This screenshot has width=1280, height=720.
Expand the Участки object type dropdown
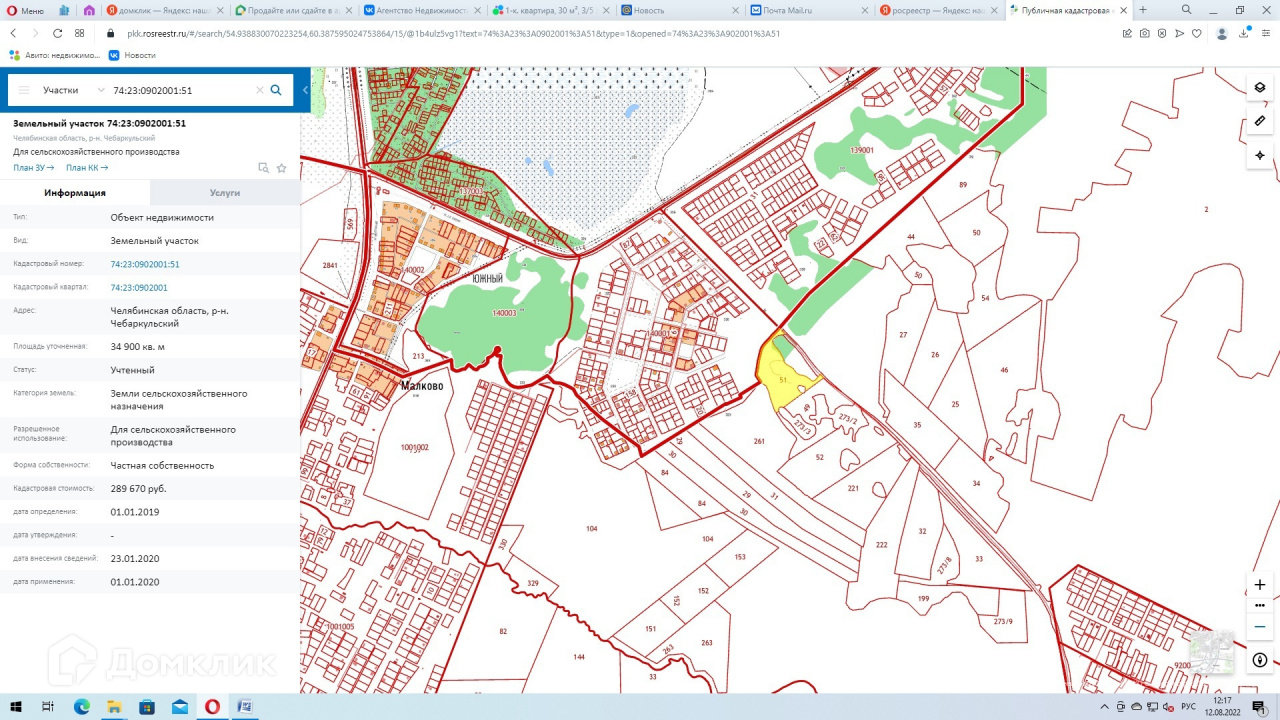tap(101, 90)
